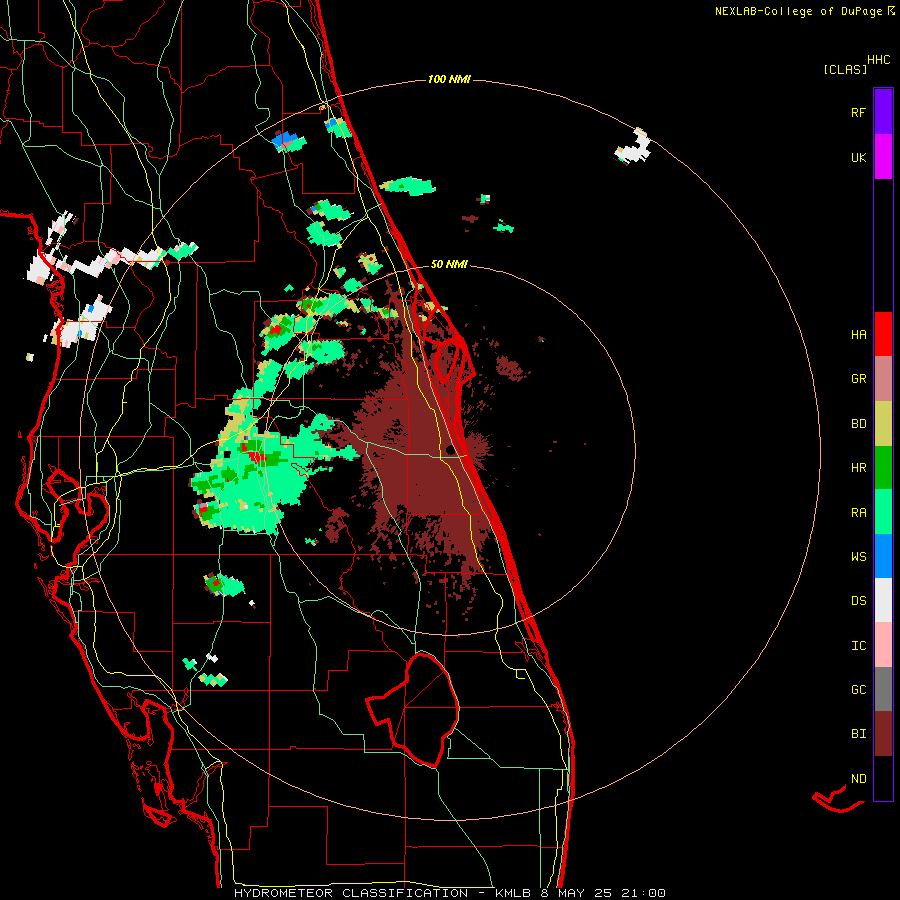
Task: Select the GC gray legend swatch
Action: point(883,689)
